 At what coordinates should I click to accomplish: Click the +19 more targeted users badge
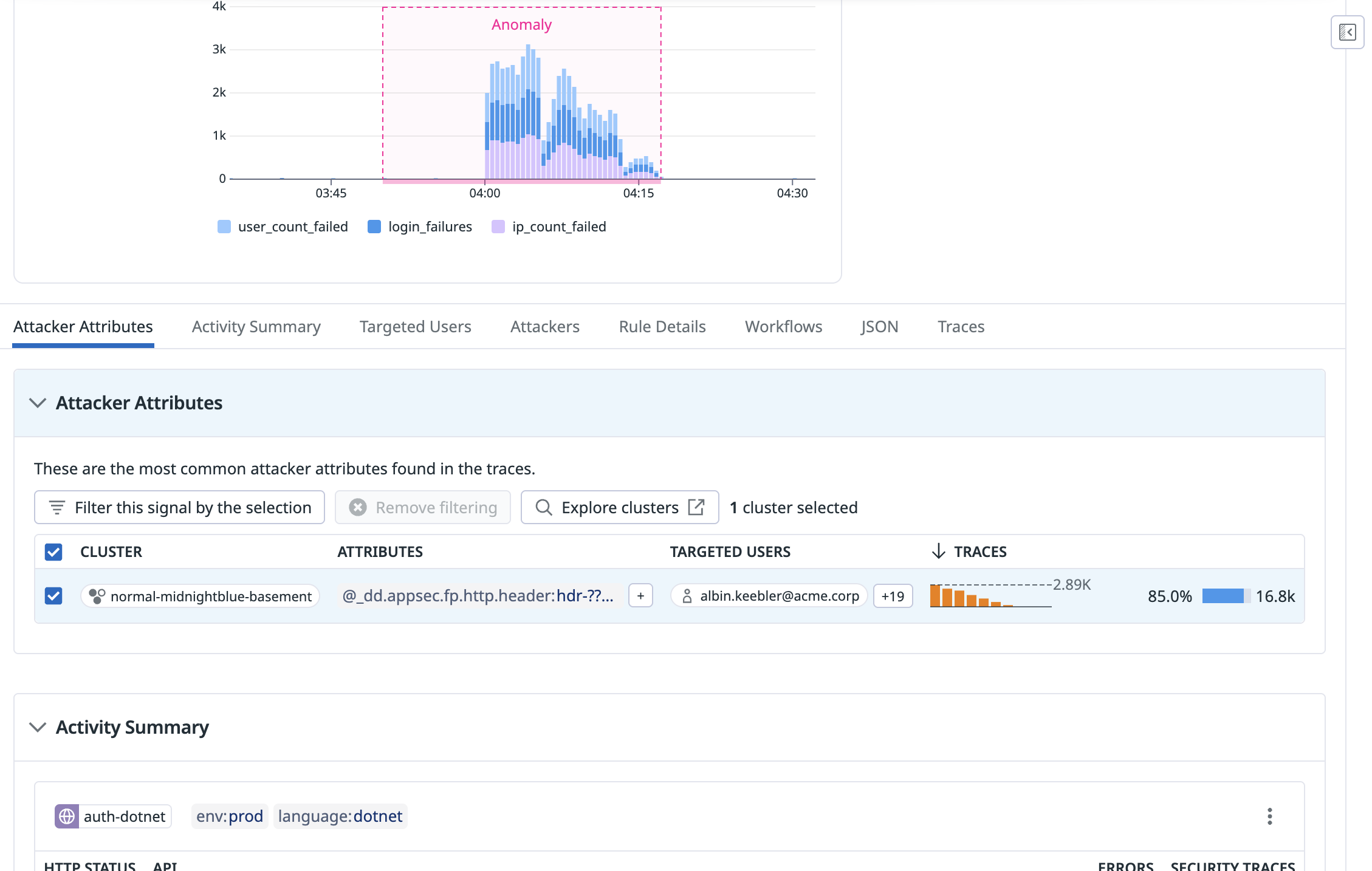[892, 596]
